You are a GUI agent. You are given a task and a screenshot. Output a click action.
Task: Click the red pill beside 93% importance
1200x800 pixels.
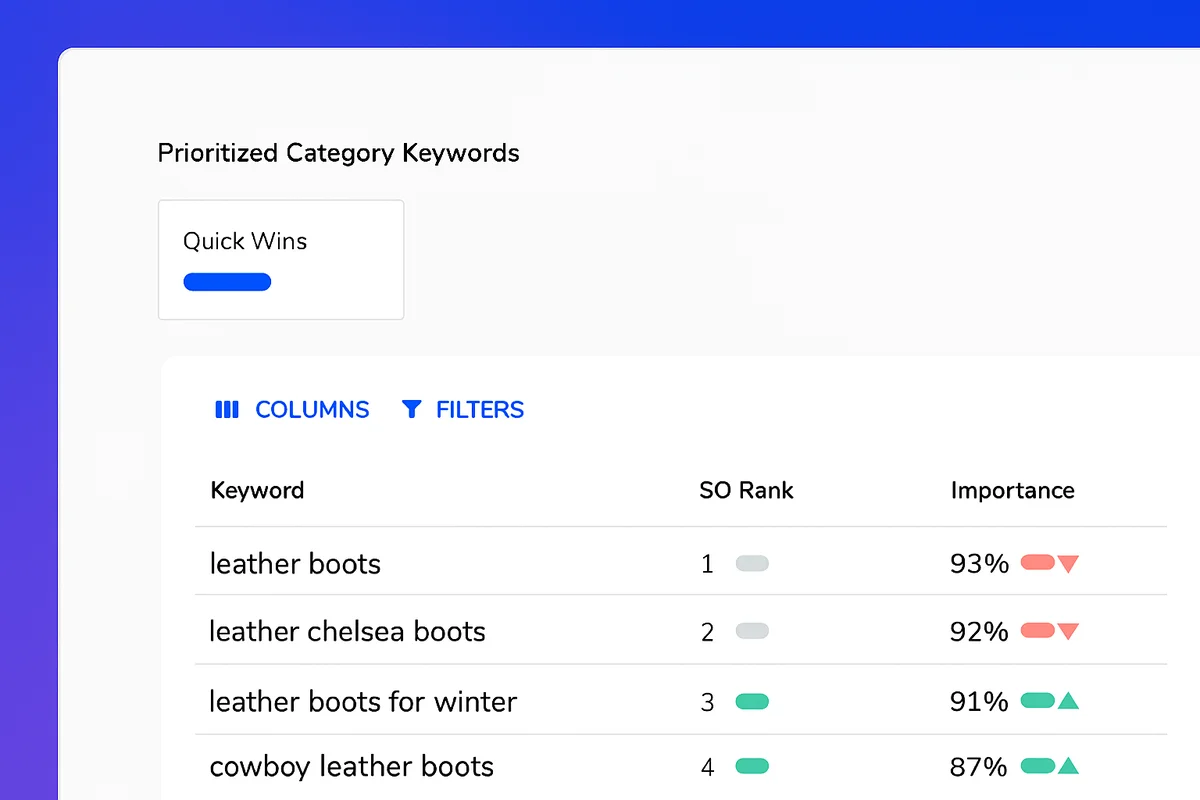(1037, 564)
